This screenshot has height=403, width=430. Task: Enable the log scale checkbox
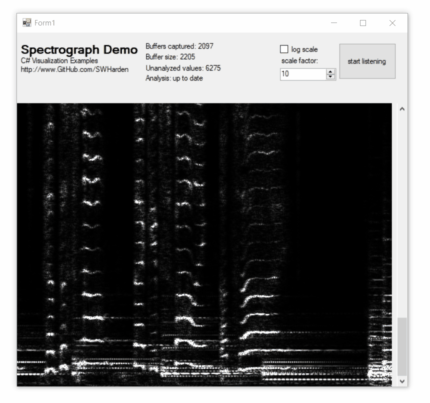point(284,49)
